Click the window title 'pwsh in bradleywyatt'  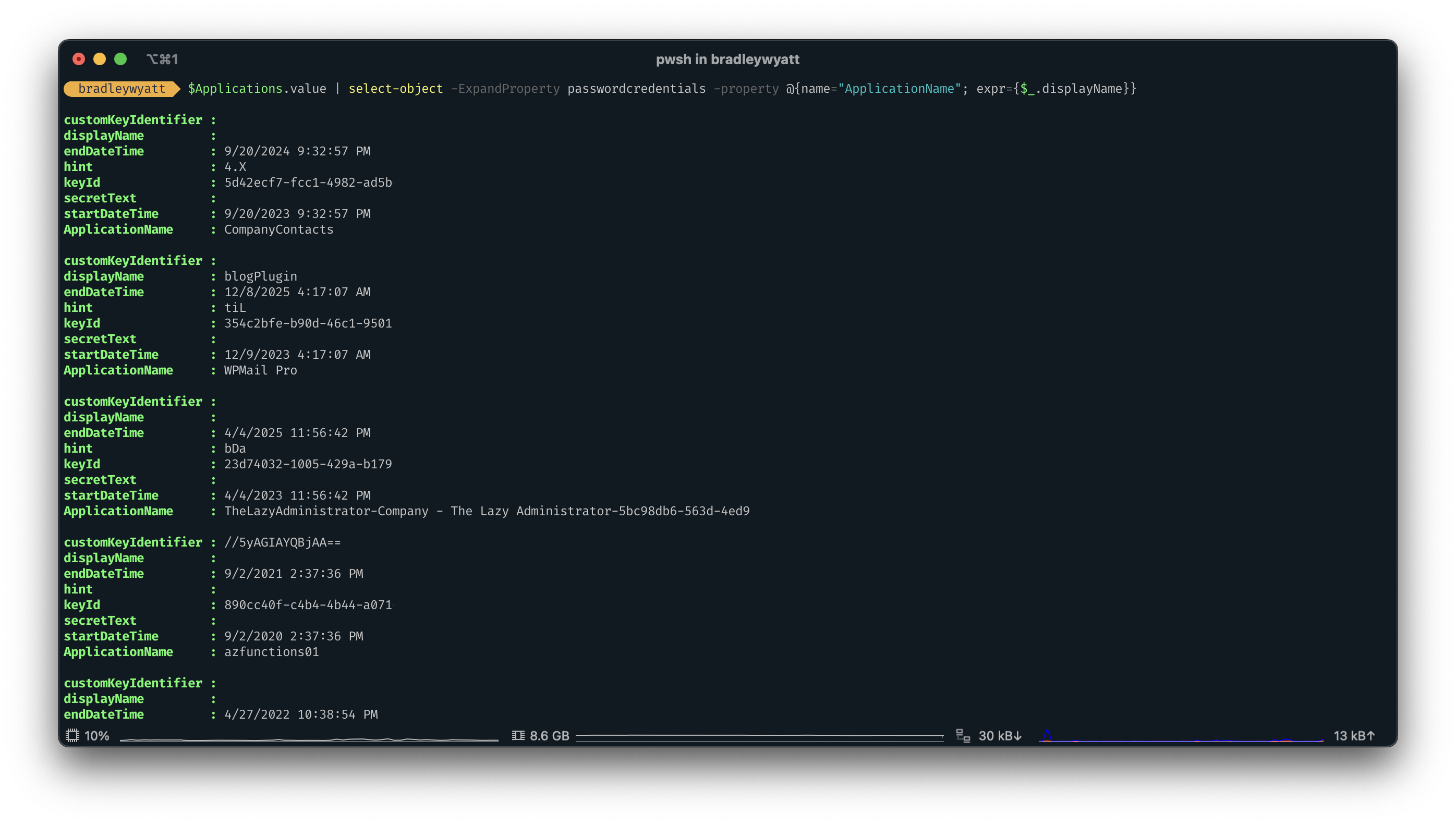pyautogui.click(x=727, y=59)
